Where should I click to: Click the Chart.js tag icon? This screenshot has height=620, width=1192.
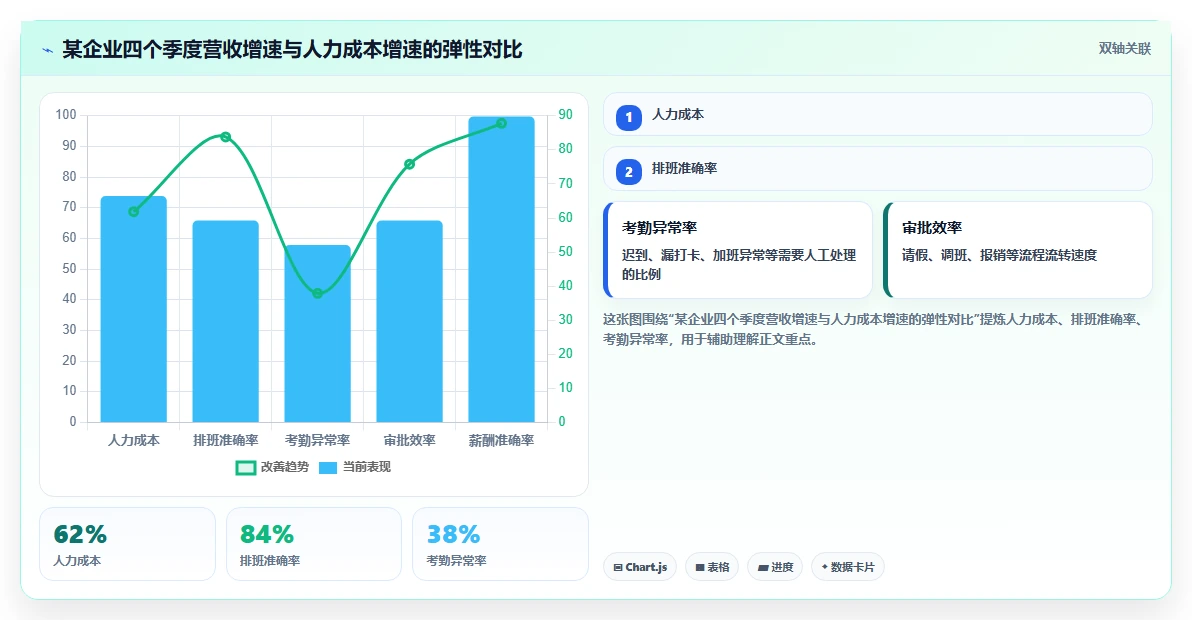tap(618, 568)
